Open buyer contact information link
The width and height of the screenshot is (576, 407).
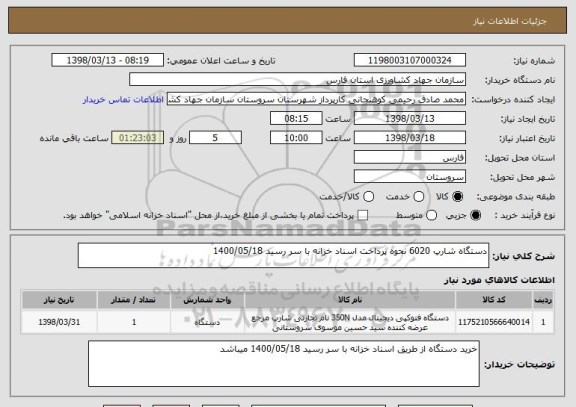click(x=123, y=100)
